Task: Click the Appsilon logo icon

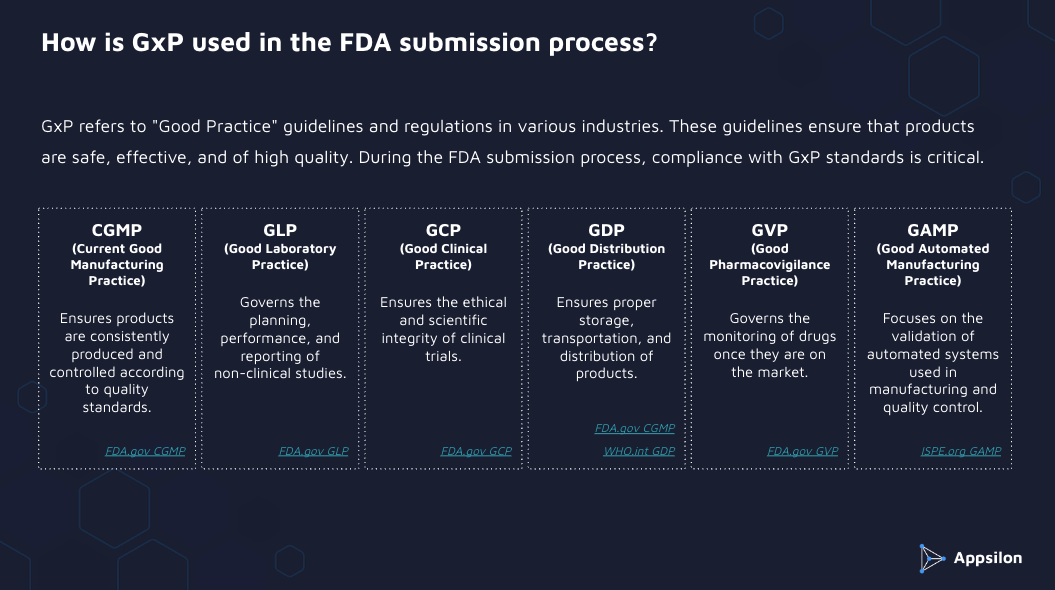Action: [x=932, y=559]
